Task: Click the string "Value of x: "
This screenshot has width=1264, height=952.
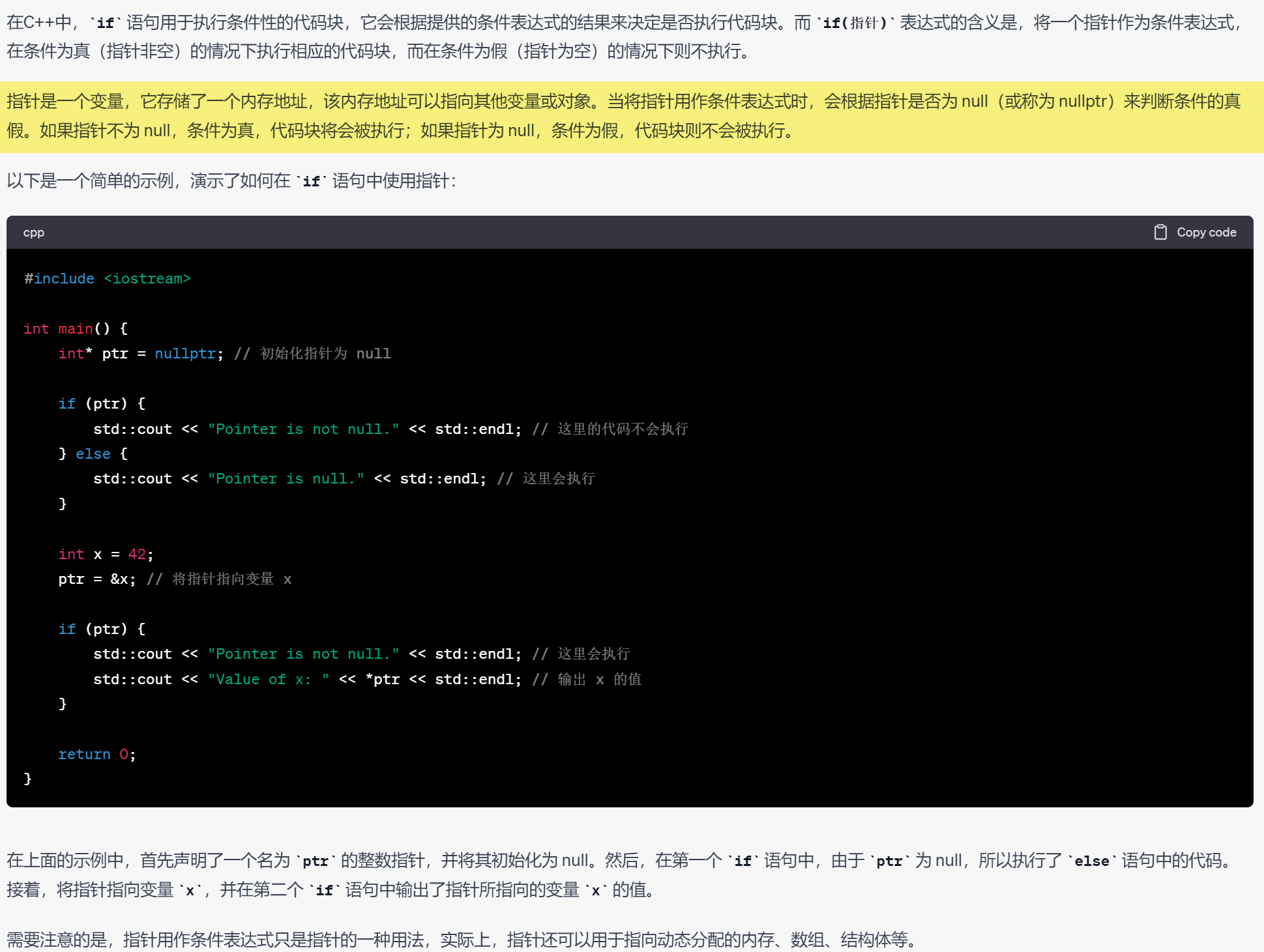Action: [x=269, y=680]
